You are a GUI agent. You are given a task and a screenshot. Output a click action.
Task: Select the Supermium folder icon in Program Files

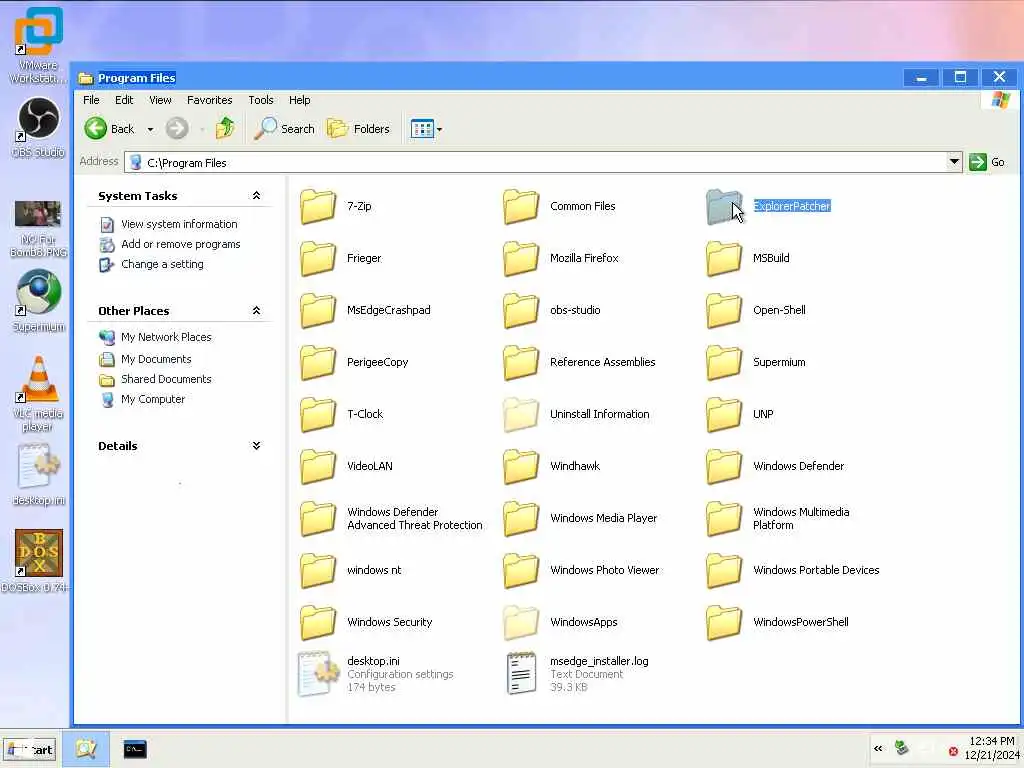(724, 362)
